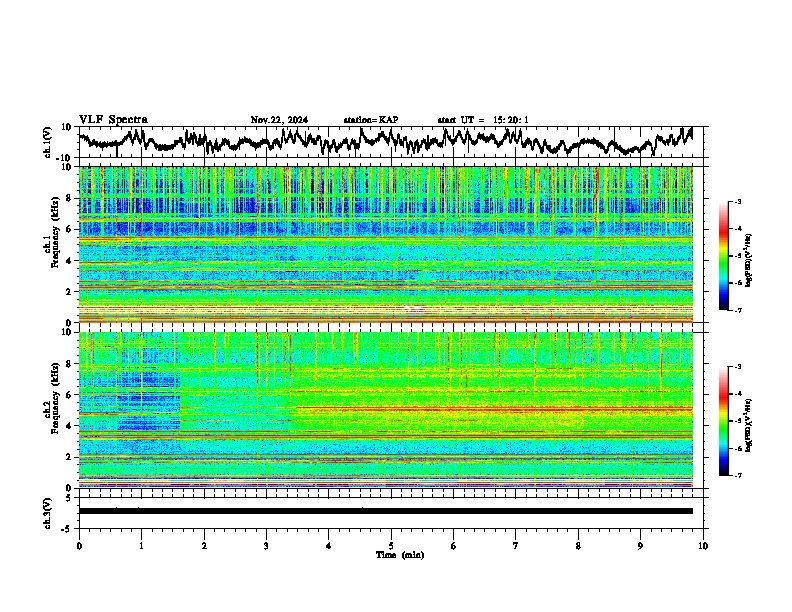Click the ch.1 spectrogram panel
This screenshot has height=612, width=792.
(x=385, y=244)
